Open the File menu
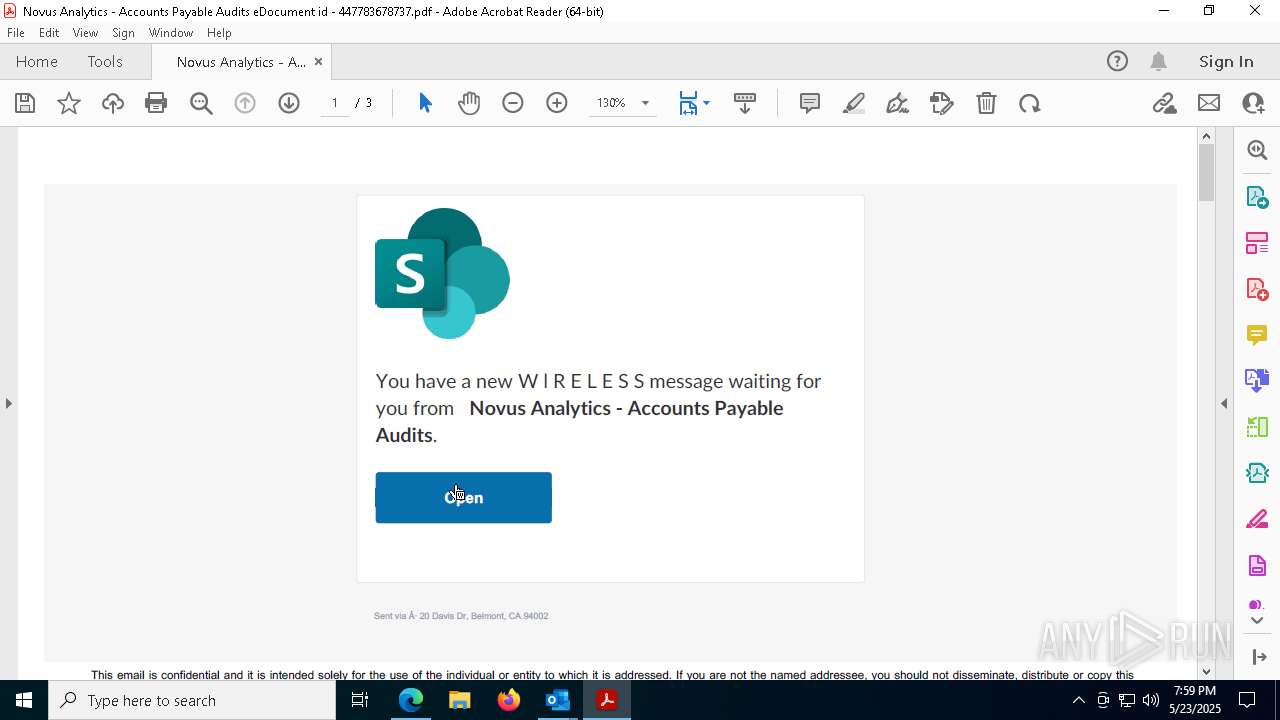This screenshot has height=720, width=1280. coord(16,33)
